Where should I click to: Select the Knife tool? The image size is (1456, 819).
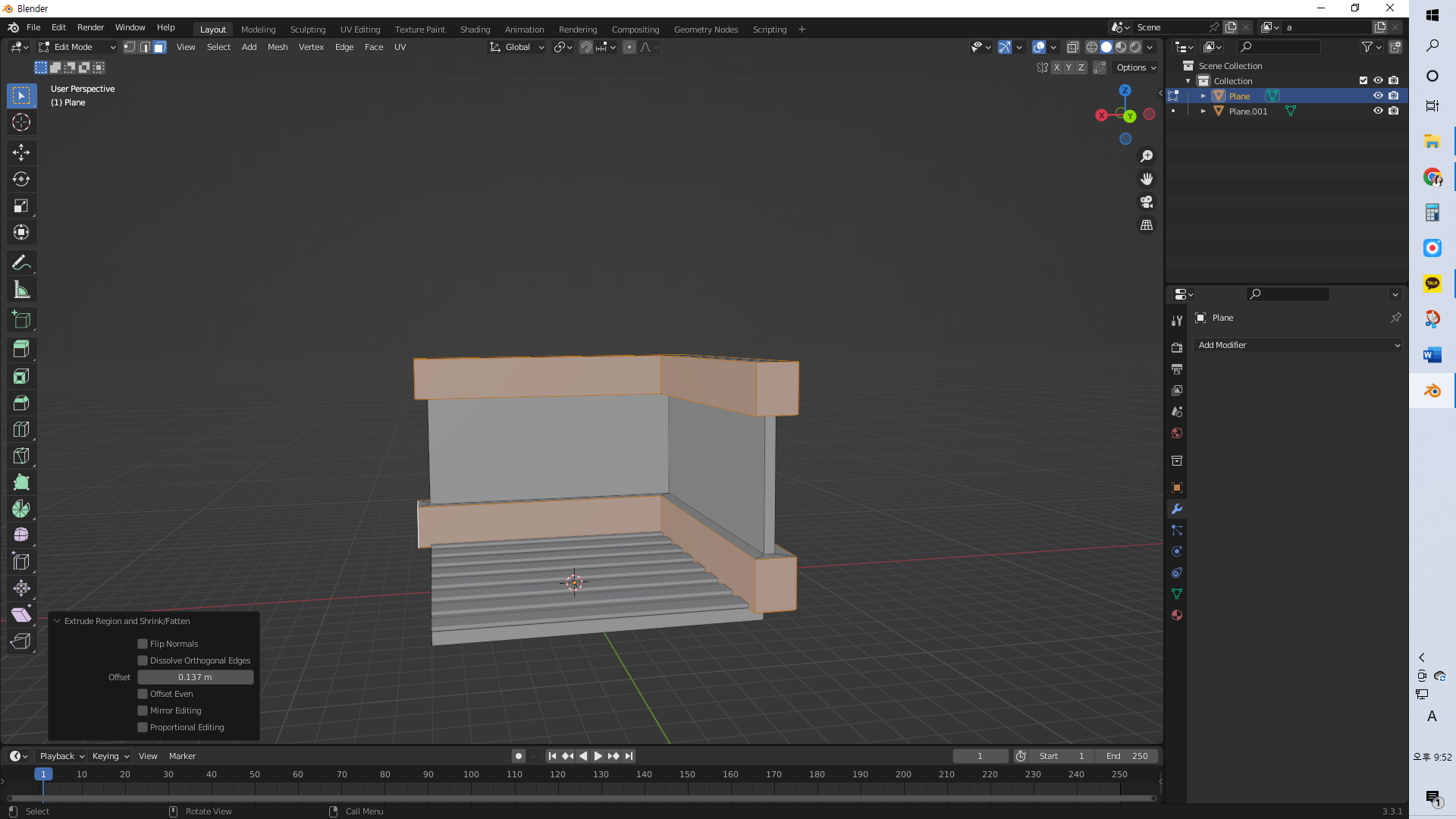tap(21, 456)
